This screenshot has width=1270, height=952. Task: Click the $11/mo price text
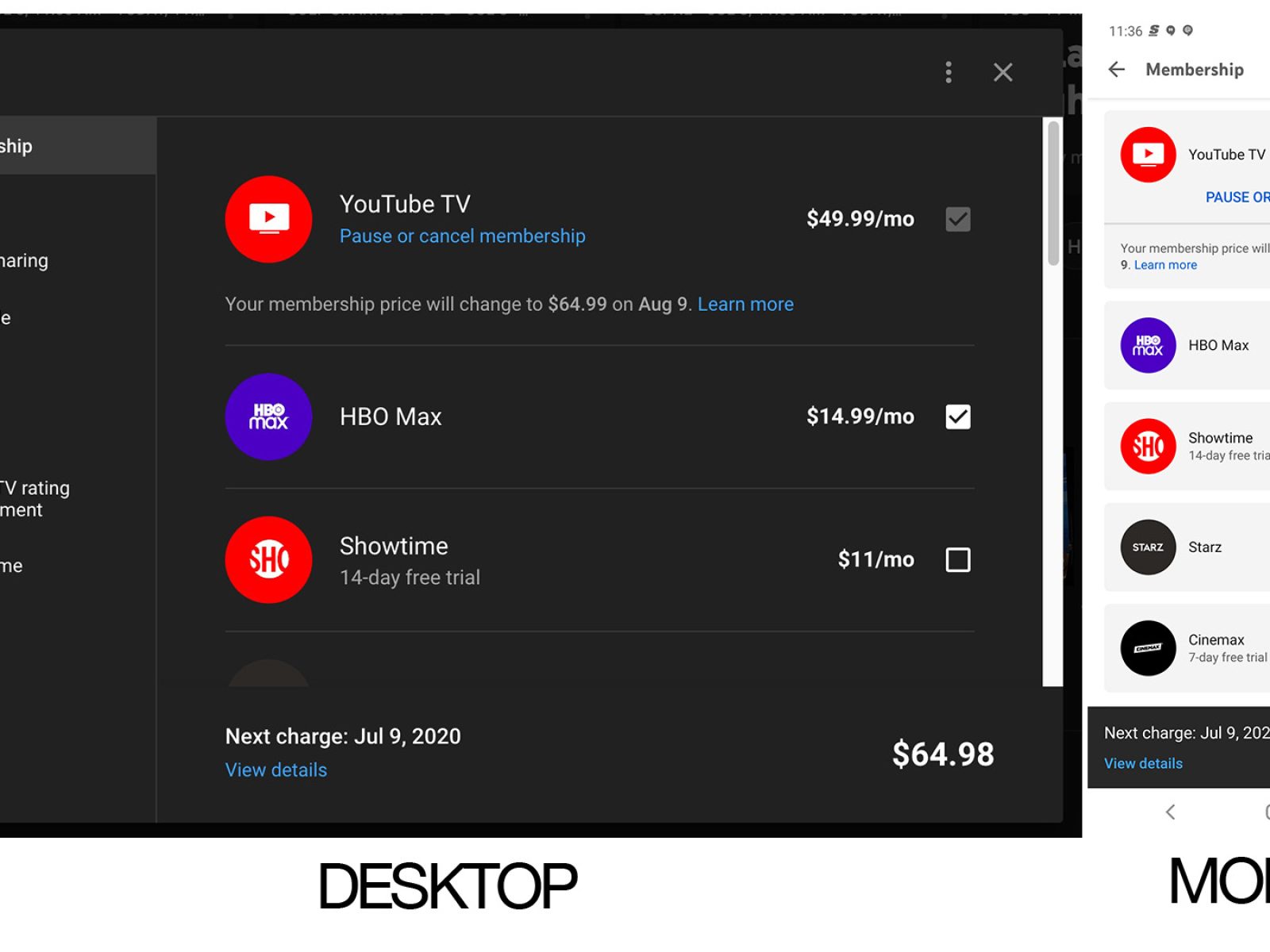(876, 559)
